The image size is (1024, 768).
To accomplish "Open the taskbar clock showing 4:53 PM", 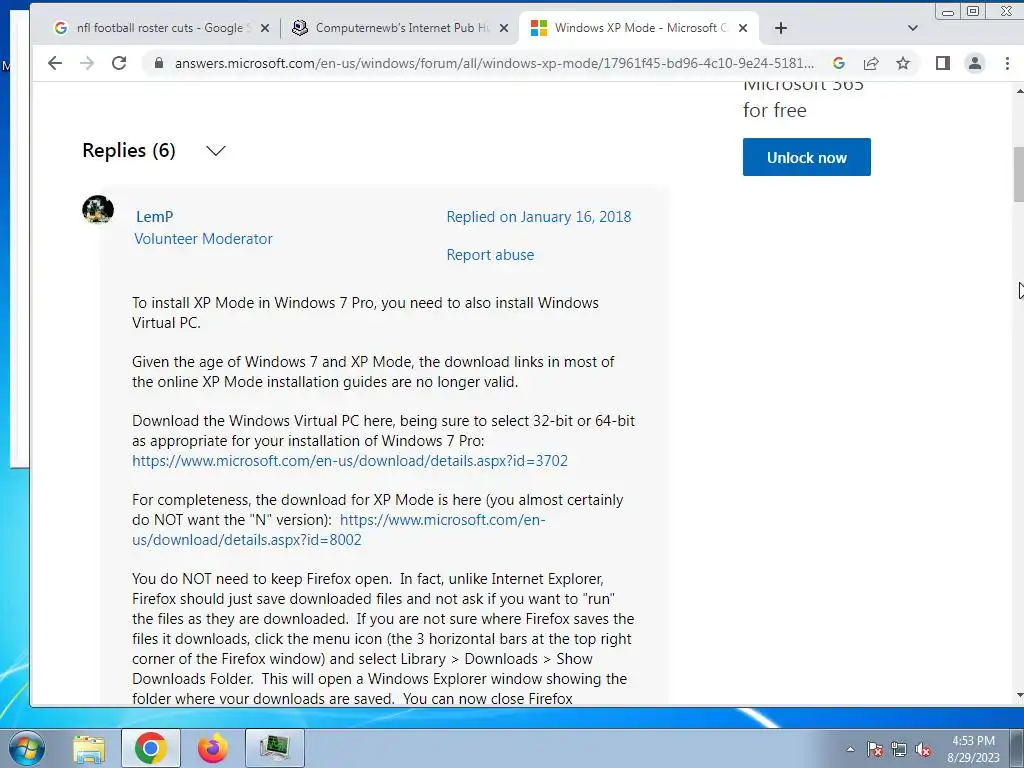I will 973,749.
